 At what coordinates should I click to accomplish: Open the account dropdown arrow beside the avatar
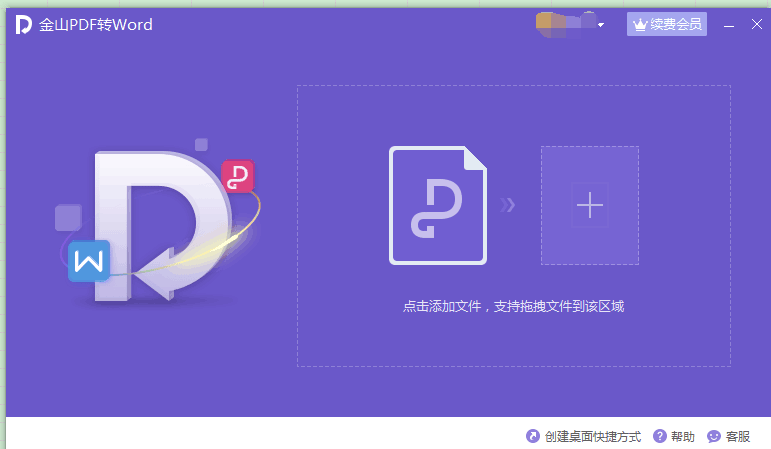click(x=601, y=25)
